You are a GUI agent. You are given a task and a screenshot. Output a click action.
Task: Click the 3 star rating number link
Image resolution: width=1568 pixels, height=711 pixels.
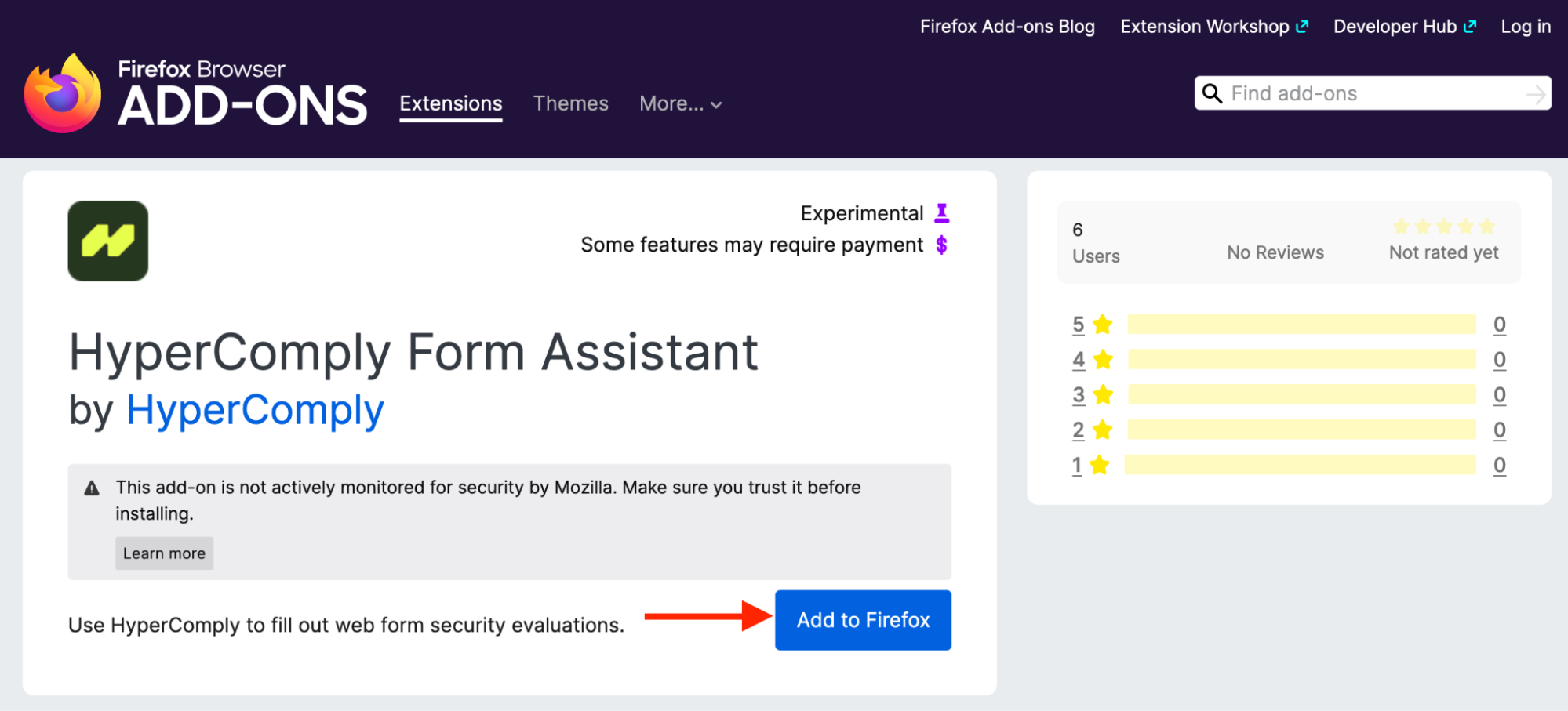click(x=1079, y=395)
